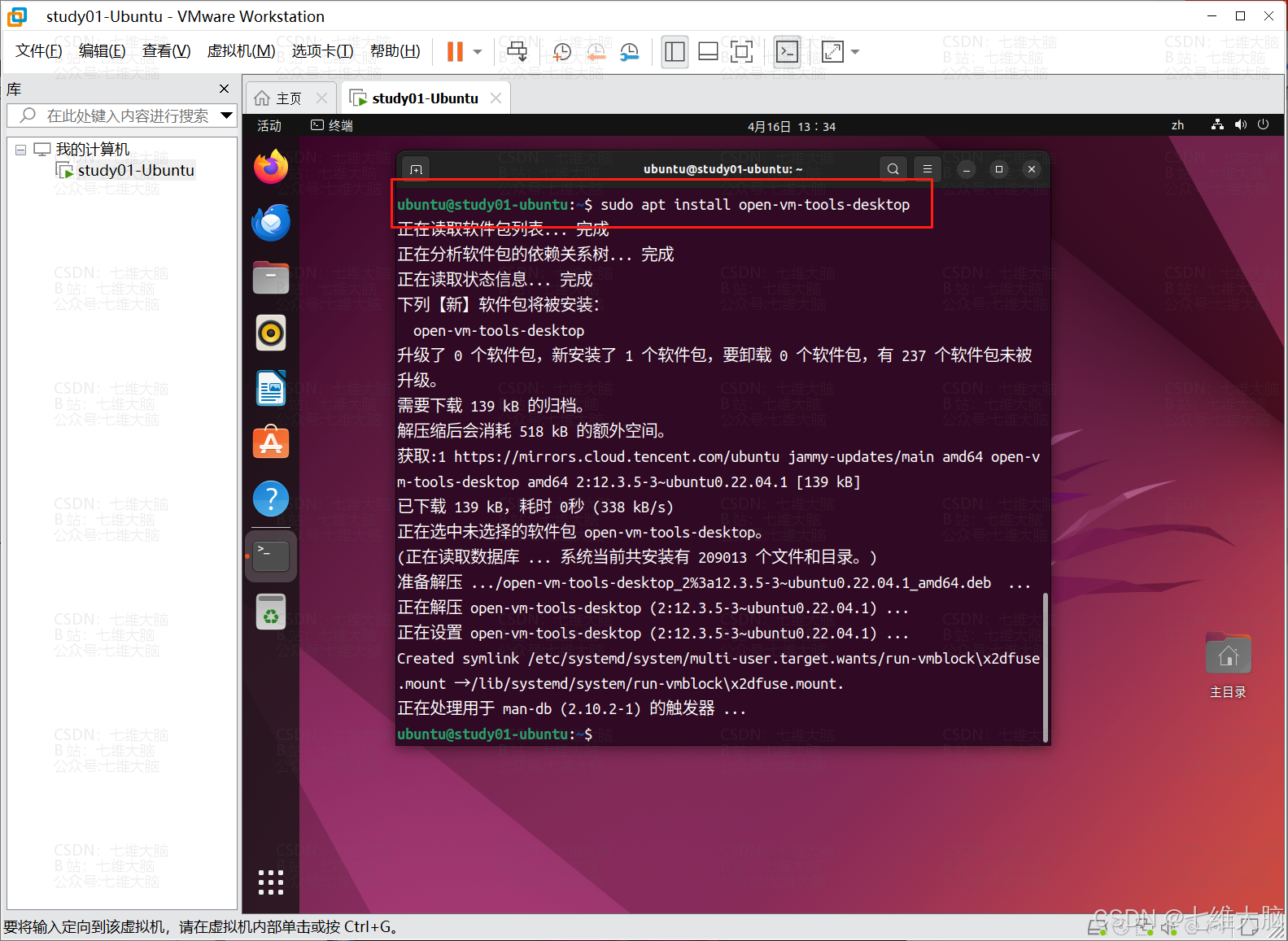Open the 编辑(E) menu
The height and width of the screenshot is (941, 1288).
click(x=102, y=51)
